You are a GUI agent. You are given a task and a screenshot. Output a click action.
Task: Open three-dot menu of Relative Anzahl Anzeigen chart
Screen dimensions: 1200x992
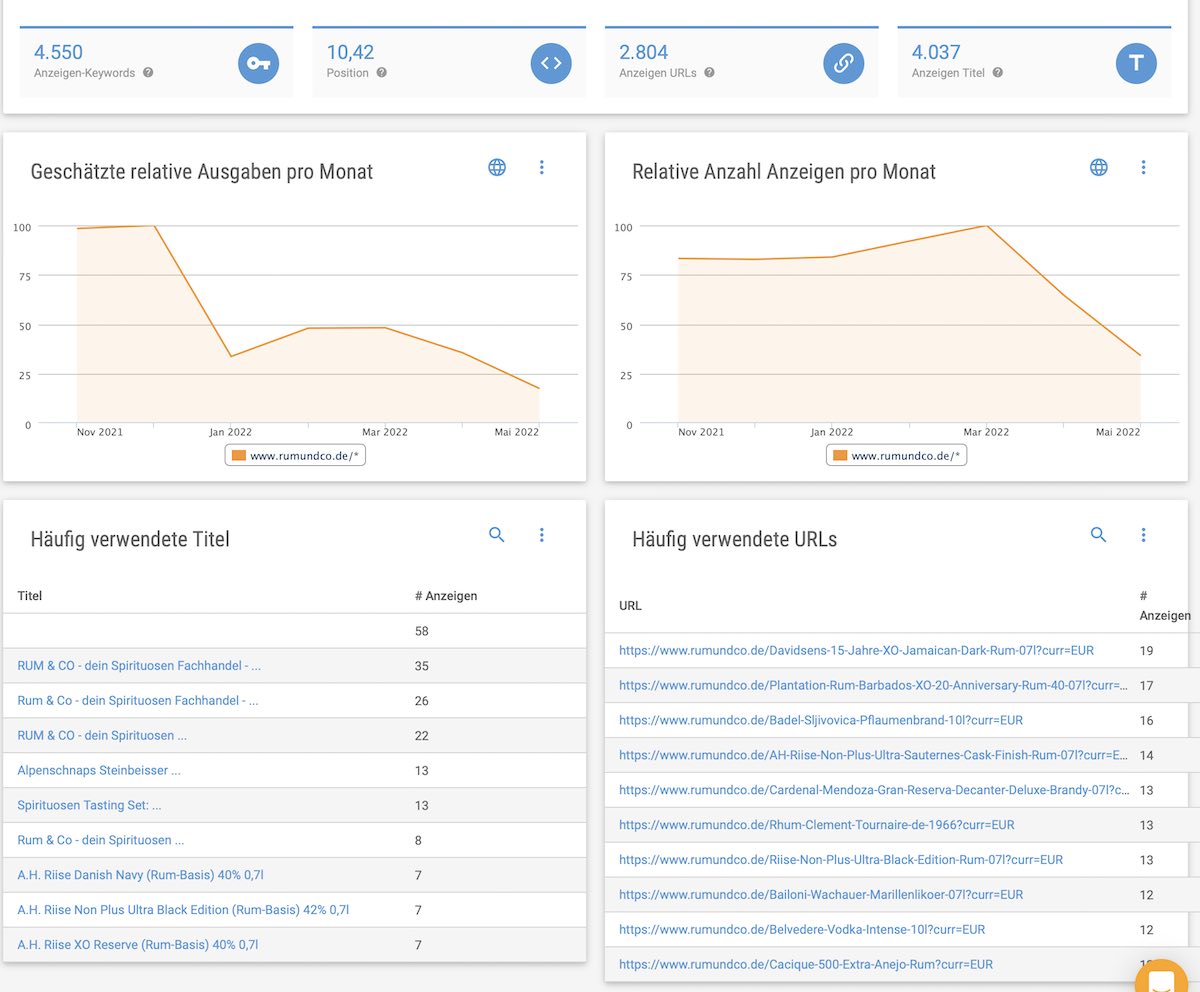[x=1144, y=167]
